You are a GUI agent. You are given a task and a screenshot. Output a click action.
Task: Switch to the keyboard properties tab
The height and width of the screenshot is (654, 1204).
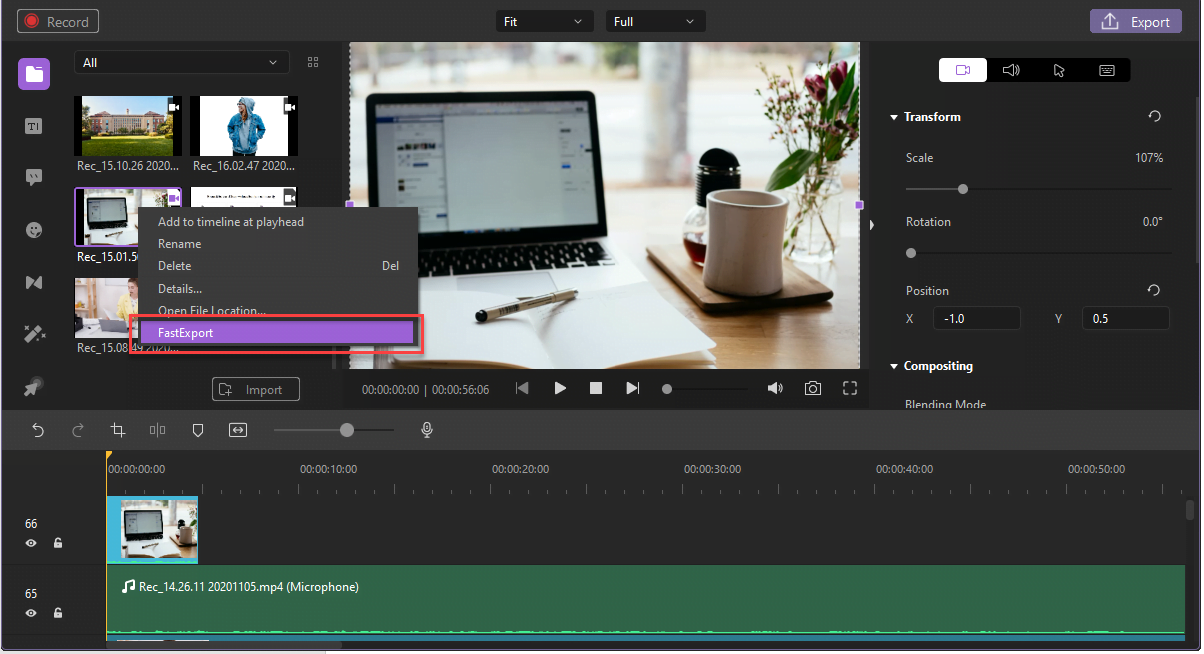click(1107, 70)
